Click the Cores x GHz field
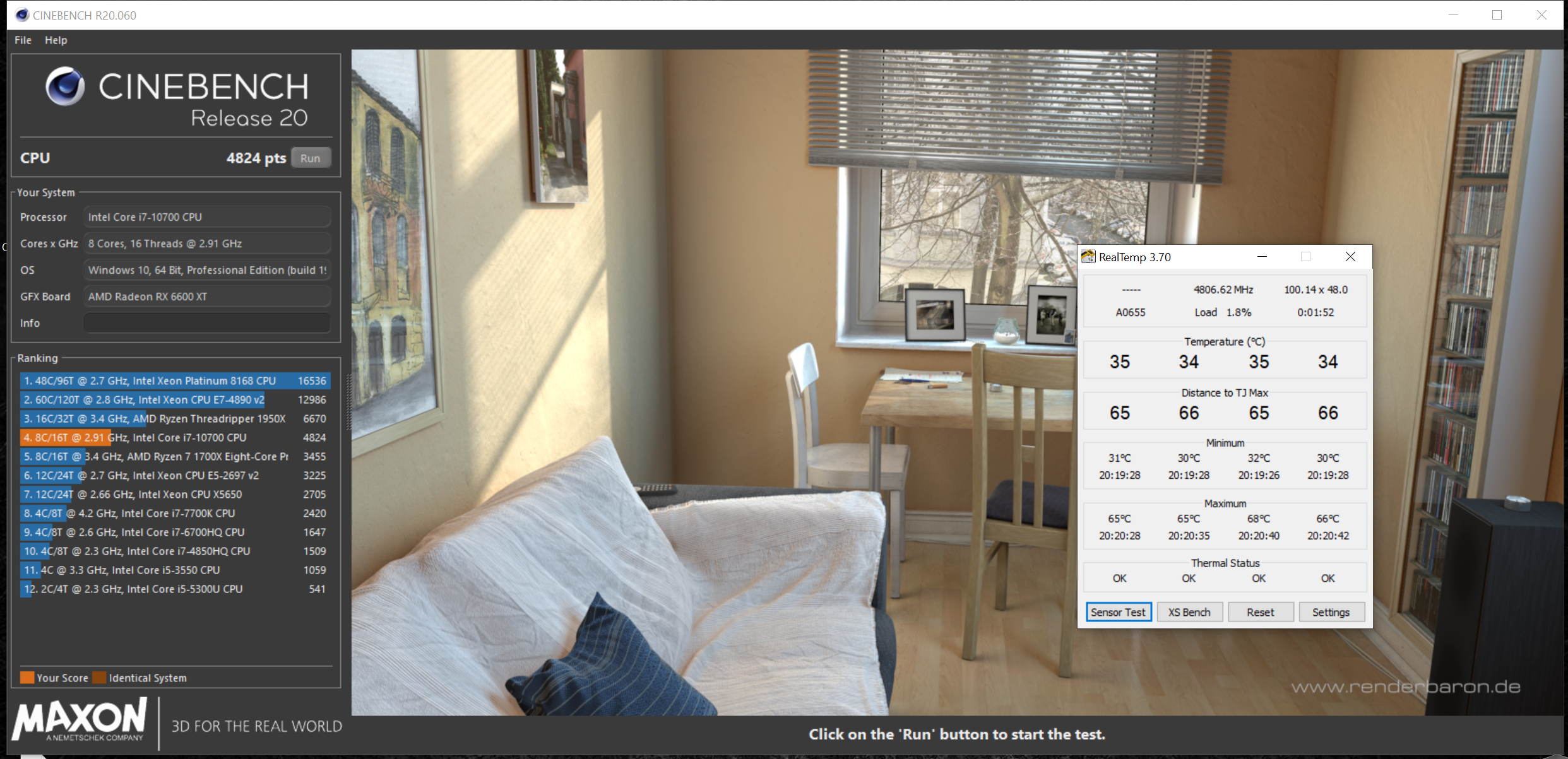Image resolution: width=1568 pixels, height=759 pixels. (207, 244)
